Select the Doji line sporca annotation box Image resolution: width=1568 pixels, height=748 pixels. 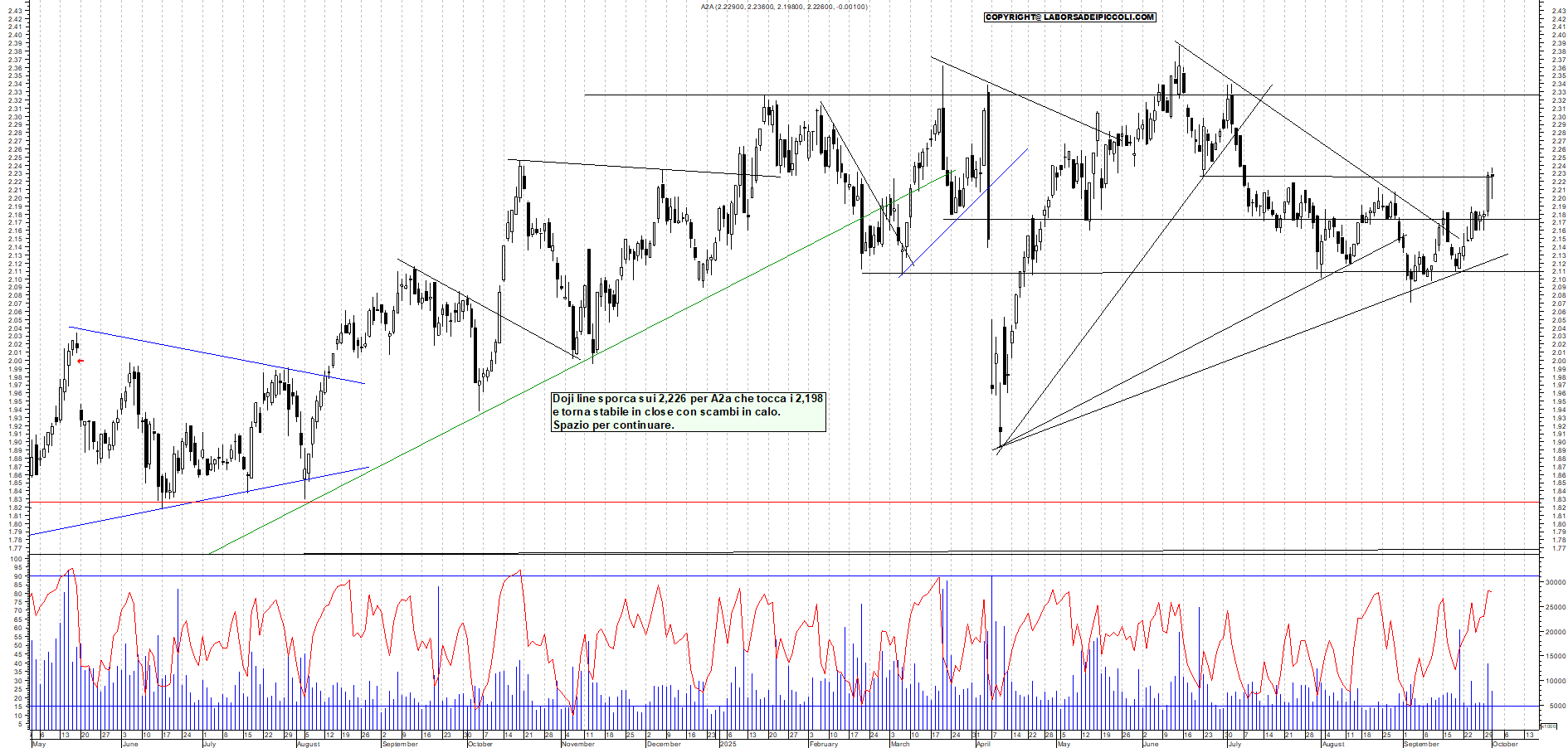click(x=688, y=411)
